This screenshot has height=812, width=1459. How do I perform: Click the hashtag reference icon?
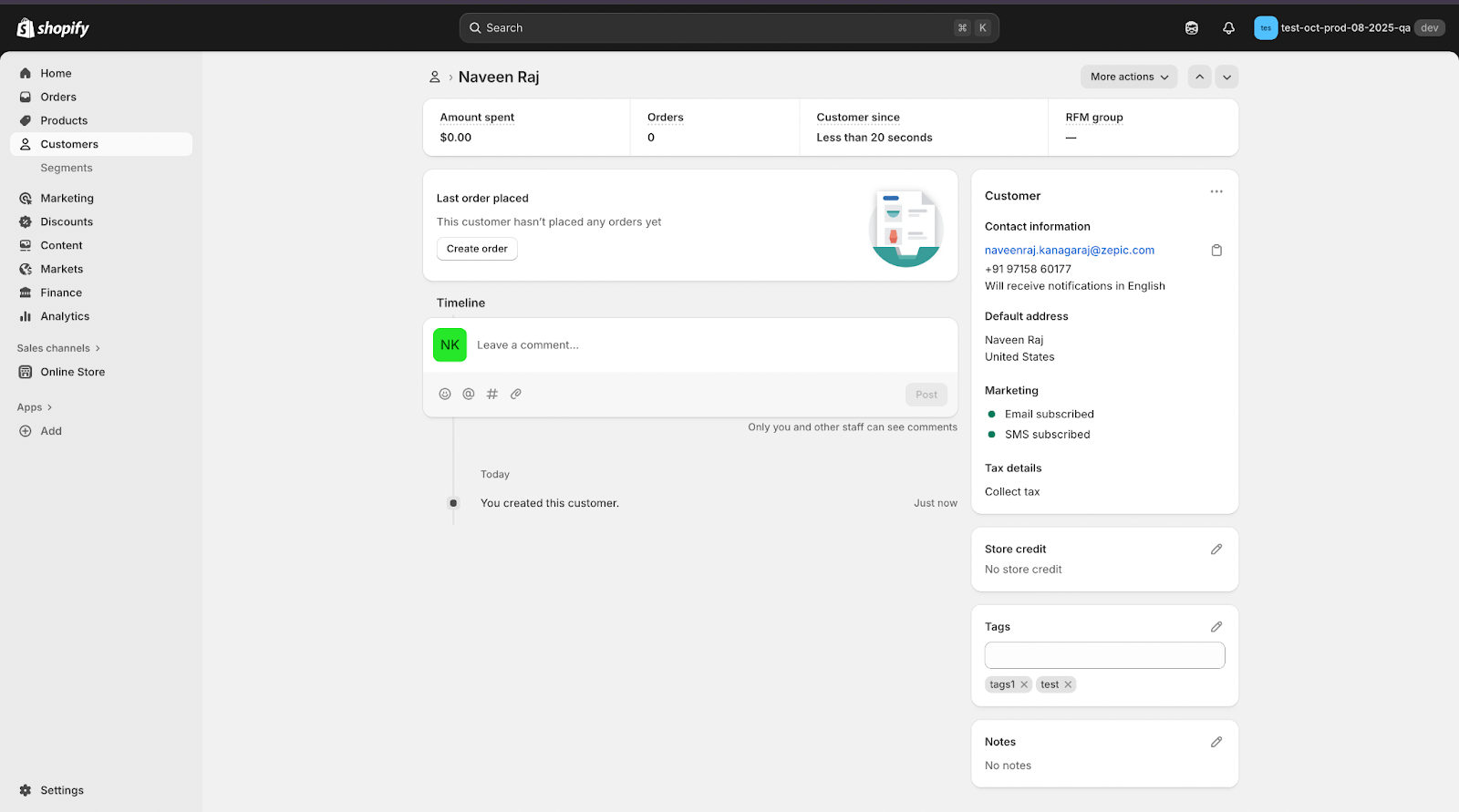(x=492, y=395)
